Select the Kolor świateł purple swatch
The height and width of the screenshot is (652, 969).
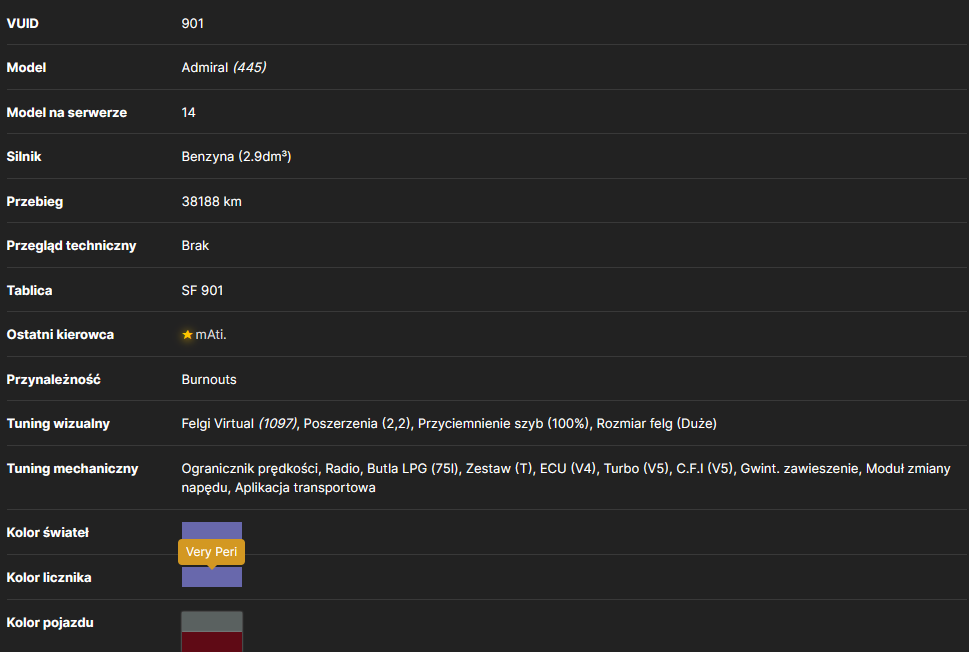[x=212, y=531]
